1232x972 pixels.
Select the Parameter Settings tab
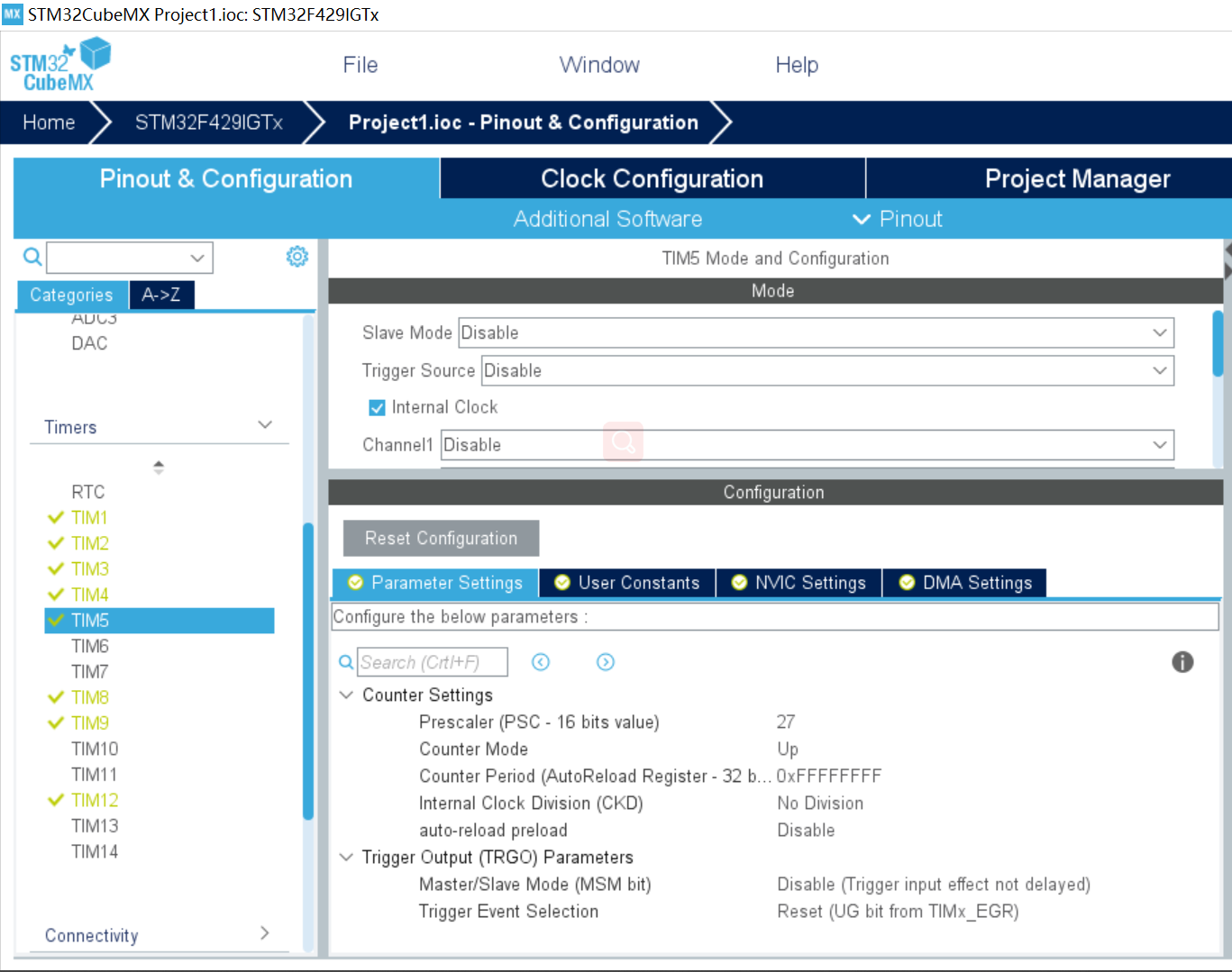[436, 583]
